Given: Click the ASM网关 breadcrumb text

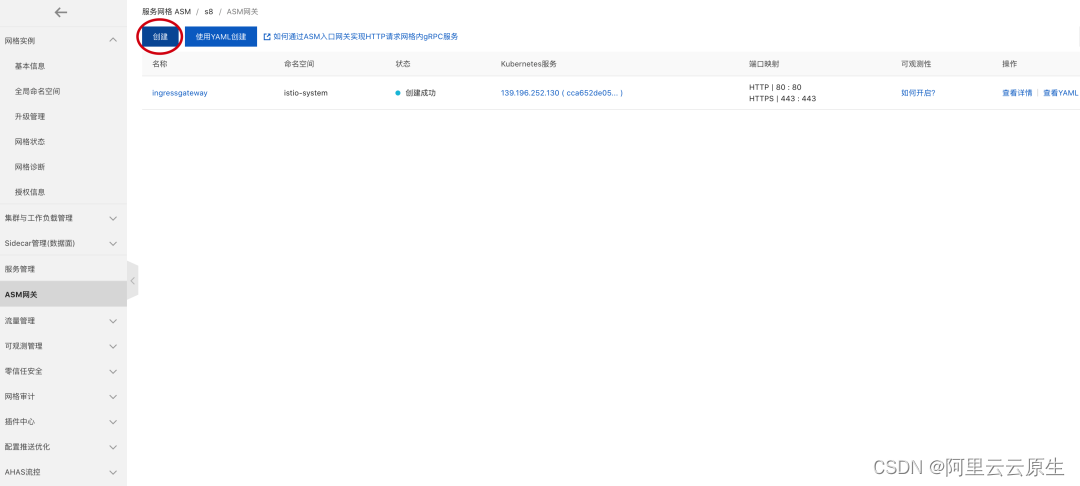Looking at the screenshot, I should coord(242,12).
